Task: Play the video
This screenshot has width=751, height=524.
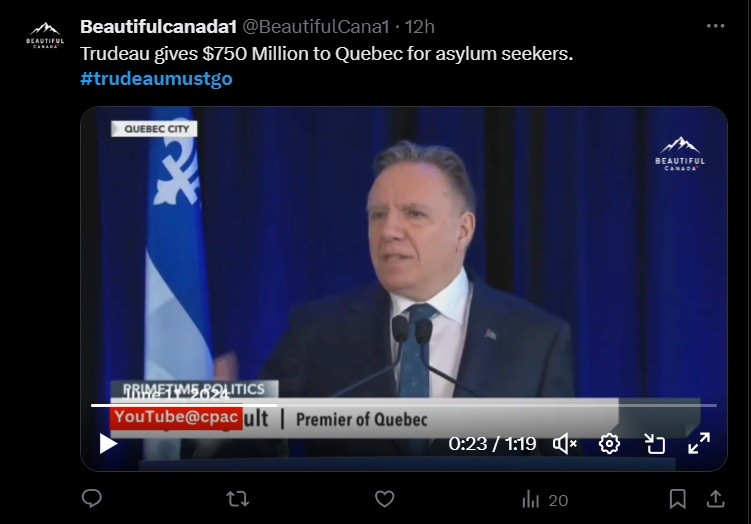Action: click(108, 443)
